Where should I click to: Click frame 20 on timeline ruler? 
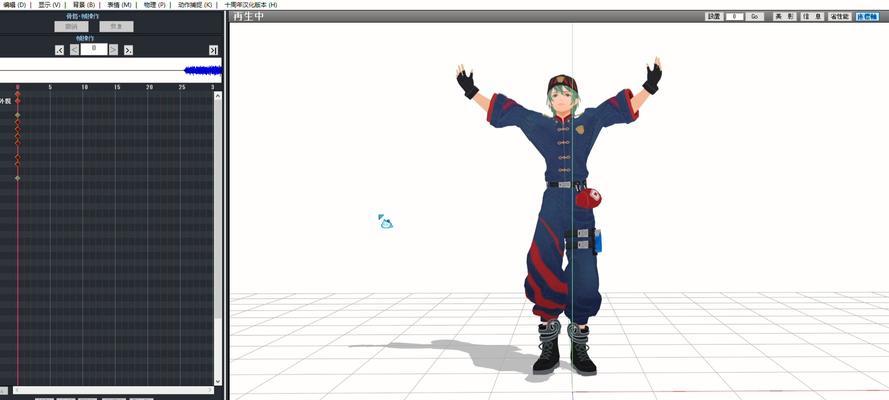coord(149,87)
